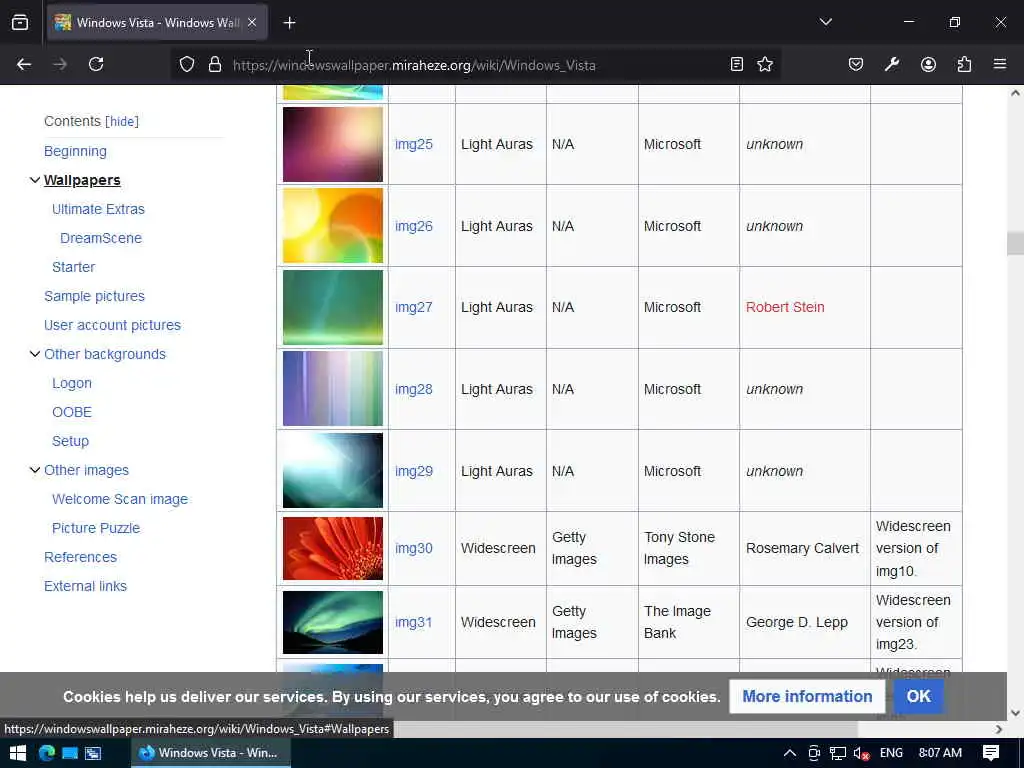Viewport: 1024px width, 768px height.
Task: Accept cookies with OK button
Action: (x=918, y=696)
